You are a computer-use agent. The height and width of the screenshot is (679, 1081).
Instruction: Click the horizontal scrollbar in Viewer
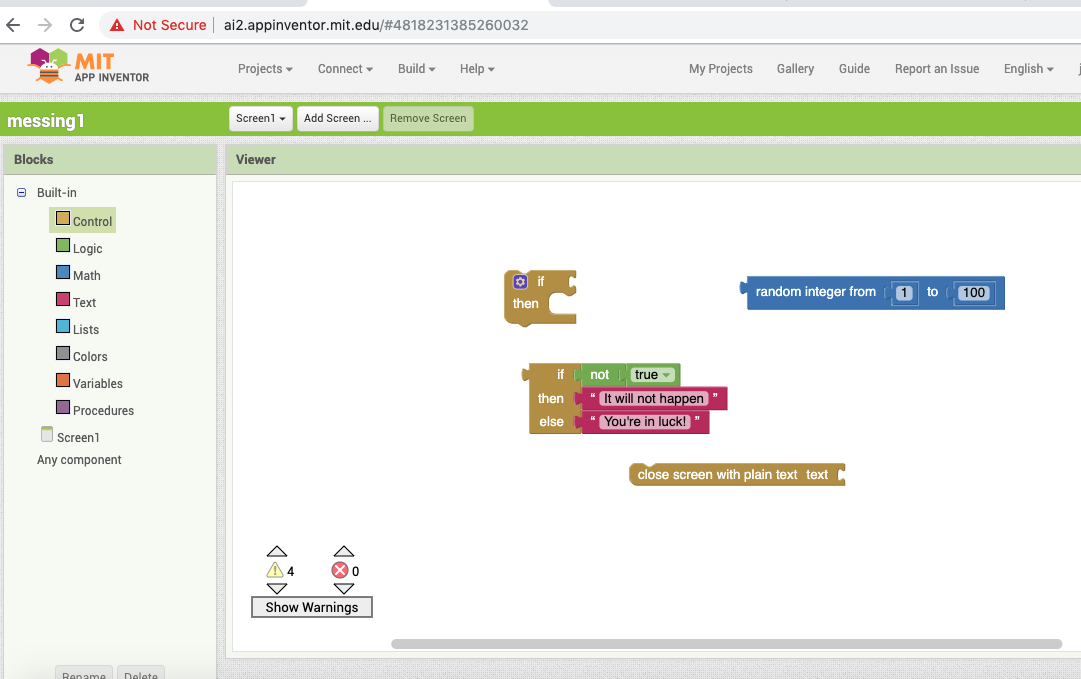point(726,644)
